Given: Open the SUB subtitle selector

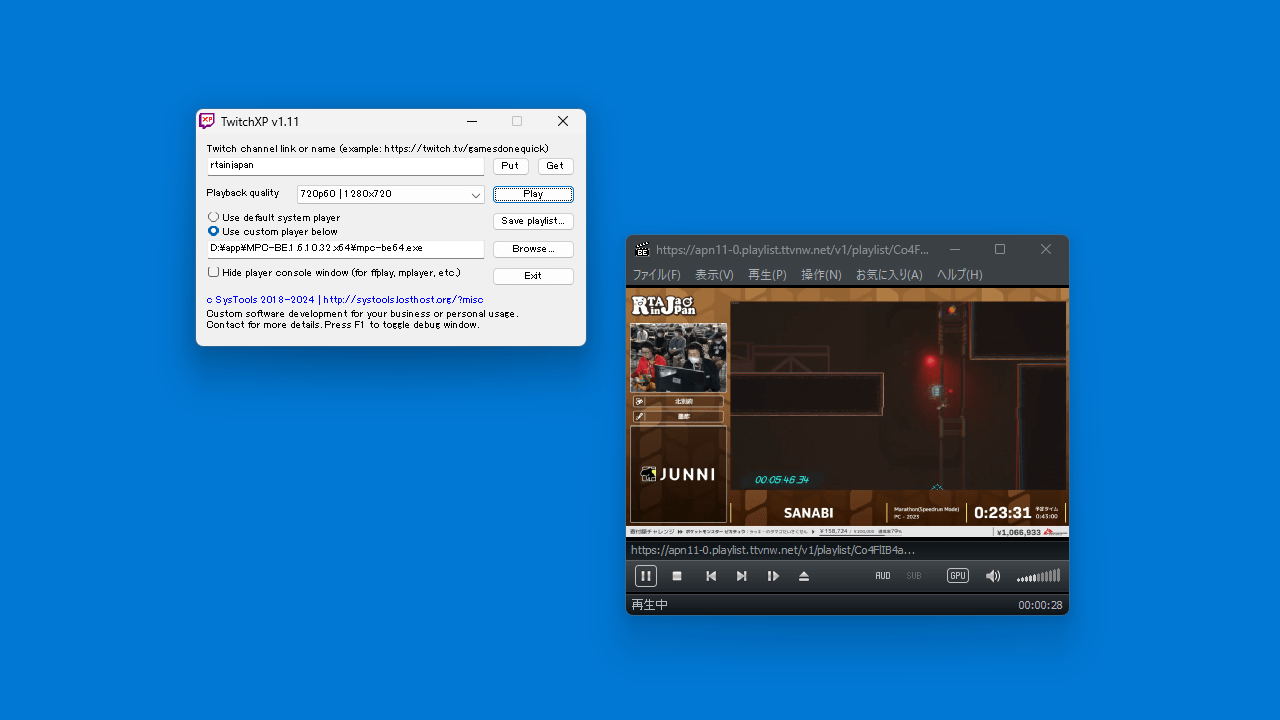Looking at the screenshot, I should point(914,576).
